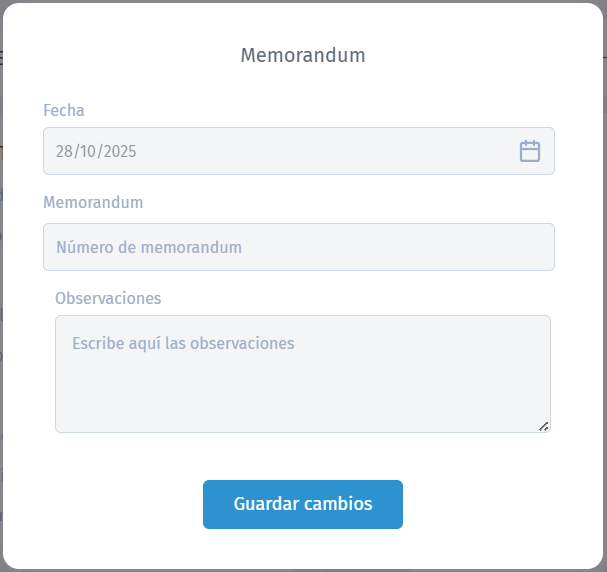Click the Observaciones textarea resize handle

tap(543, 426)
